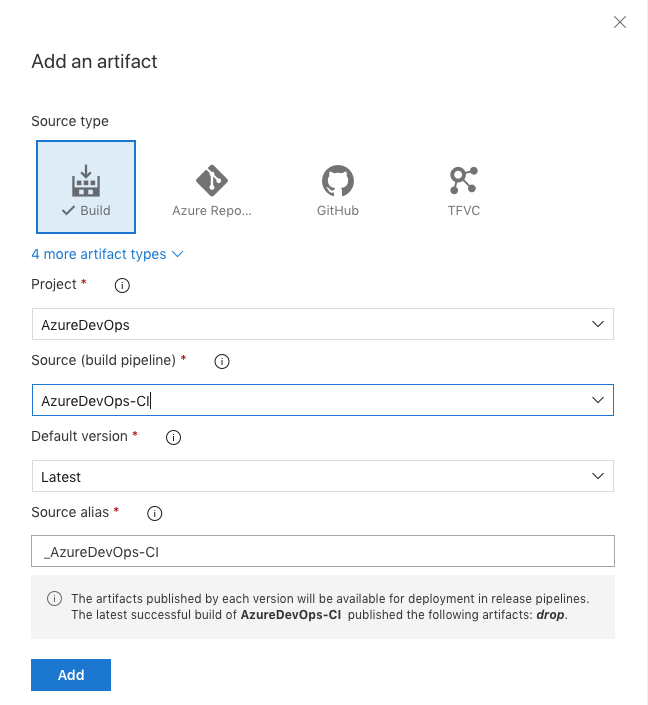Click the AzureDevOps-CI text in source field
The height and width of the screenshot is (705, 648).
(95, 400)
